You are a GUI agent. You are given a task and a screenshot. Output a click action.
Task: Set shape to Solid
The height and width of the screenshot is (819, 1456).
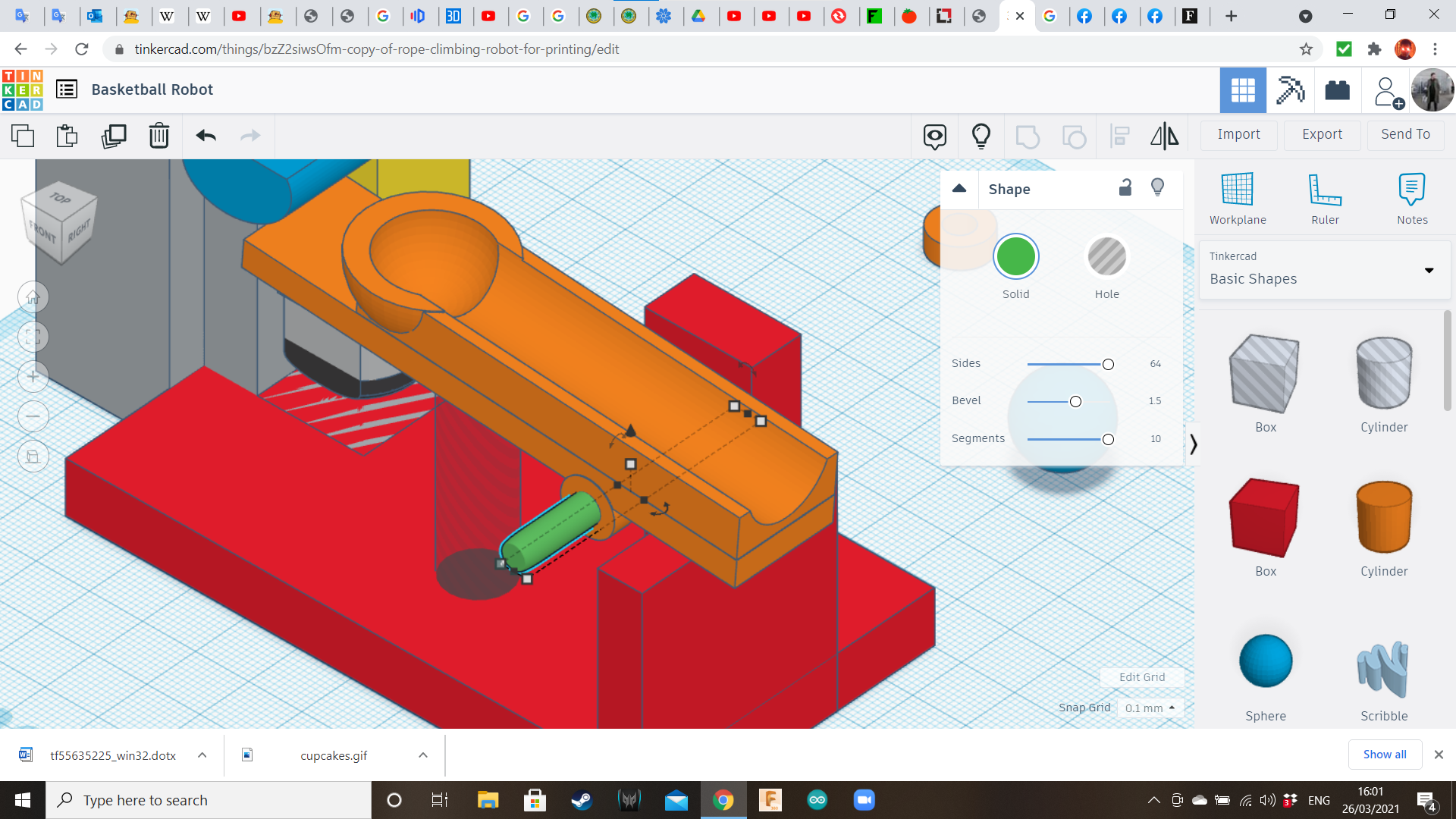(x=1015, y=257)
